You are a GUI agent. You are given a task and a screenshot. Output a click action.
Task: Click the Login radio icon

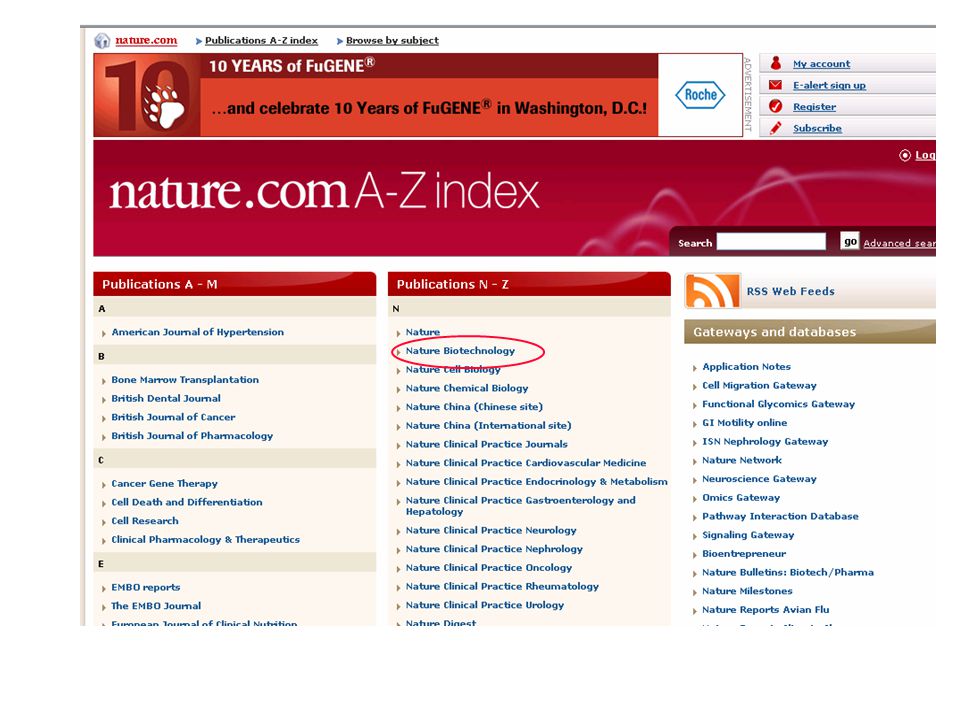(x=904, y=156)
